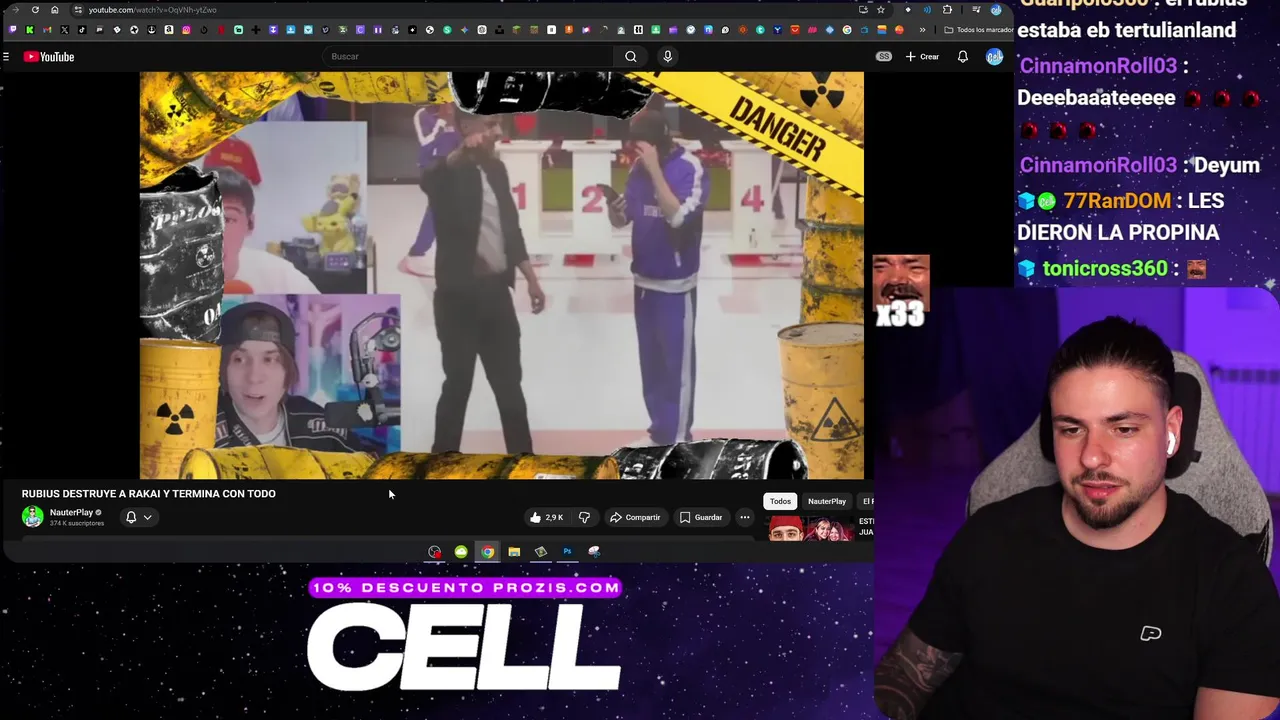This screenshot has width=1280, height=720.
Task: Open Photoshop from the taskbar
Action: 567,552
